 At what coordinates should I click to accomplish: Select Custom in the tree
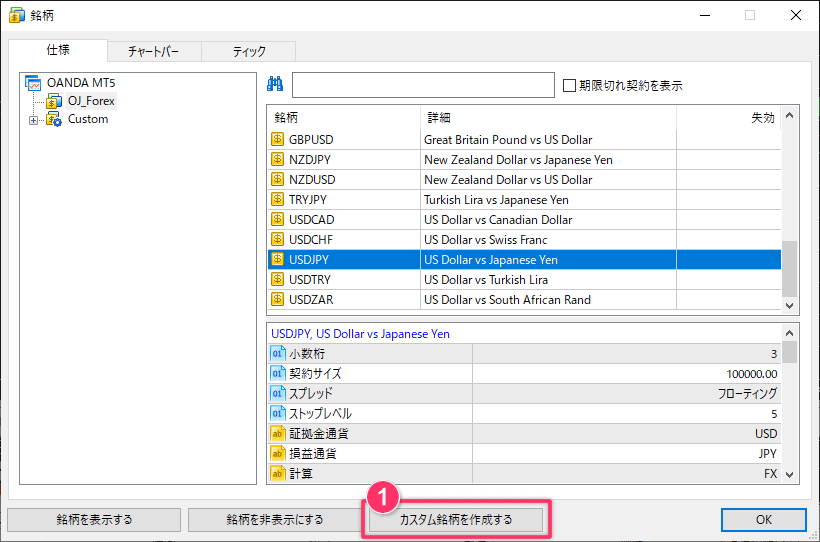tap(88, 119)
